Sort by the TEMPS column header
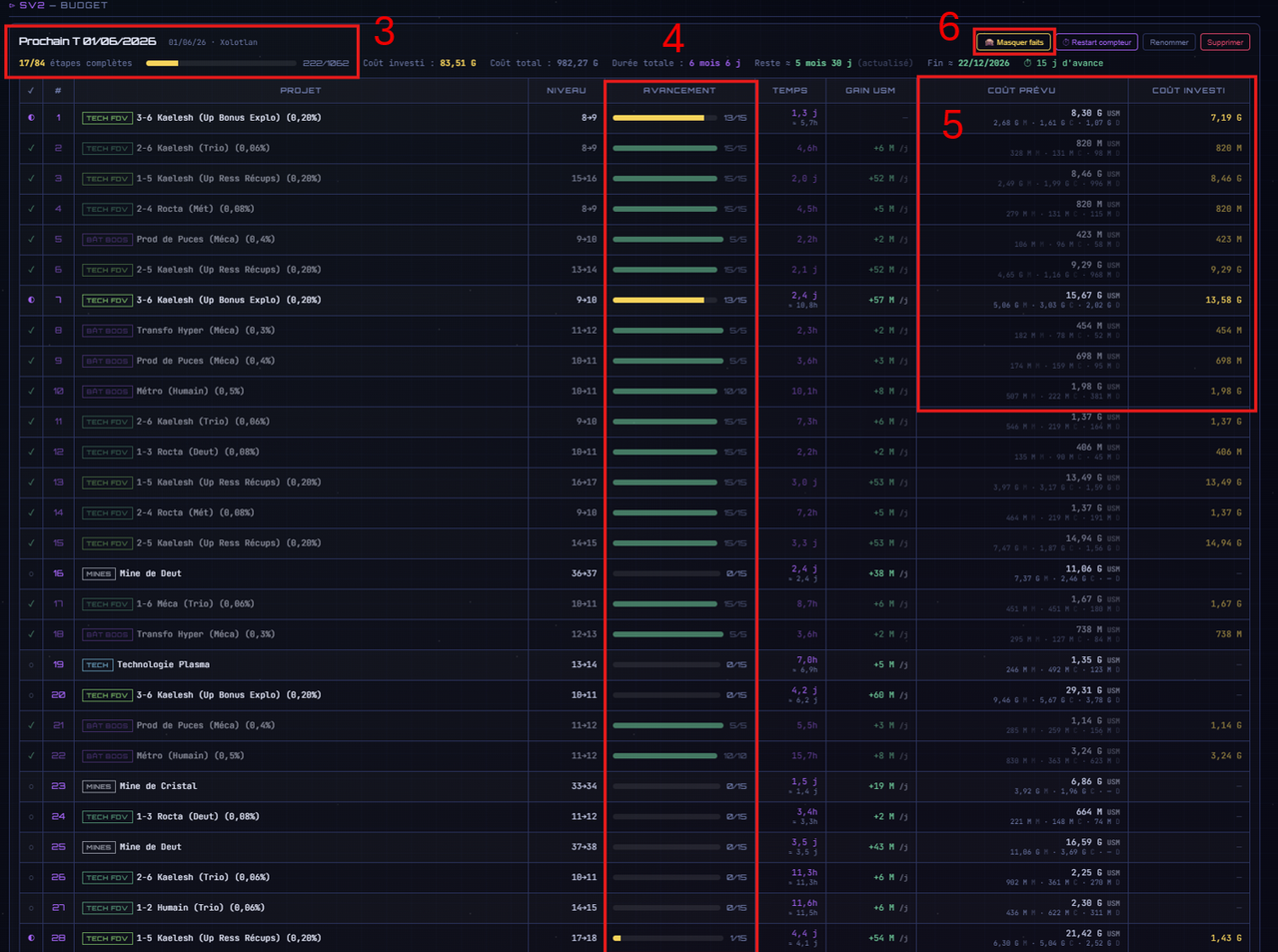The width and height of the screenshot is (1278, 952). tap(789, 91)
